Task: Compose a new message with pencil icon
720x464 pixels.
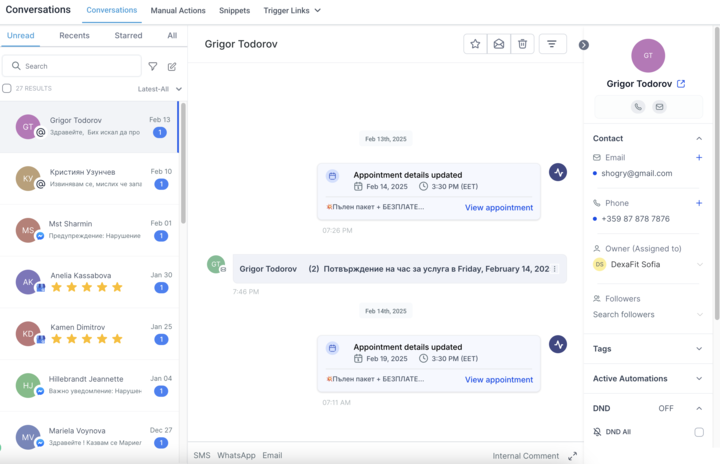Action: point(172,66)
